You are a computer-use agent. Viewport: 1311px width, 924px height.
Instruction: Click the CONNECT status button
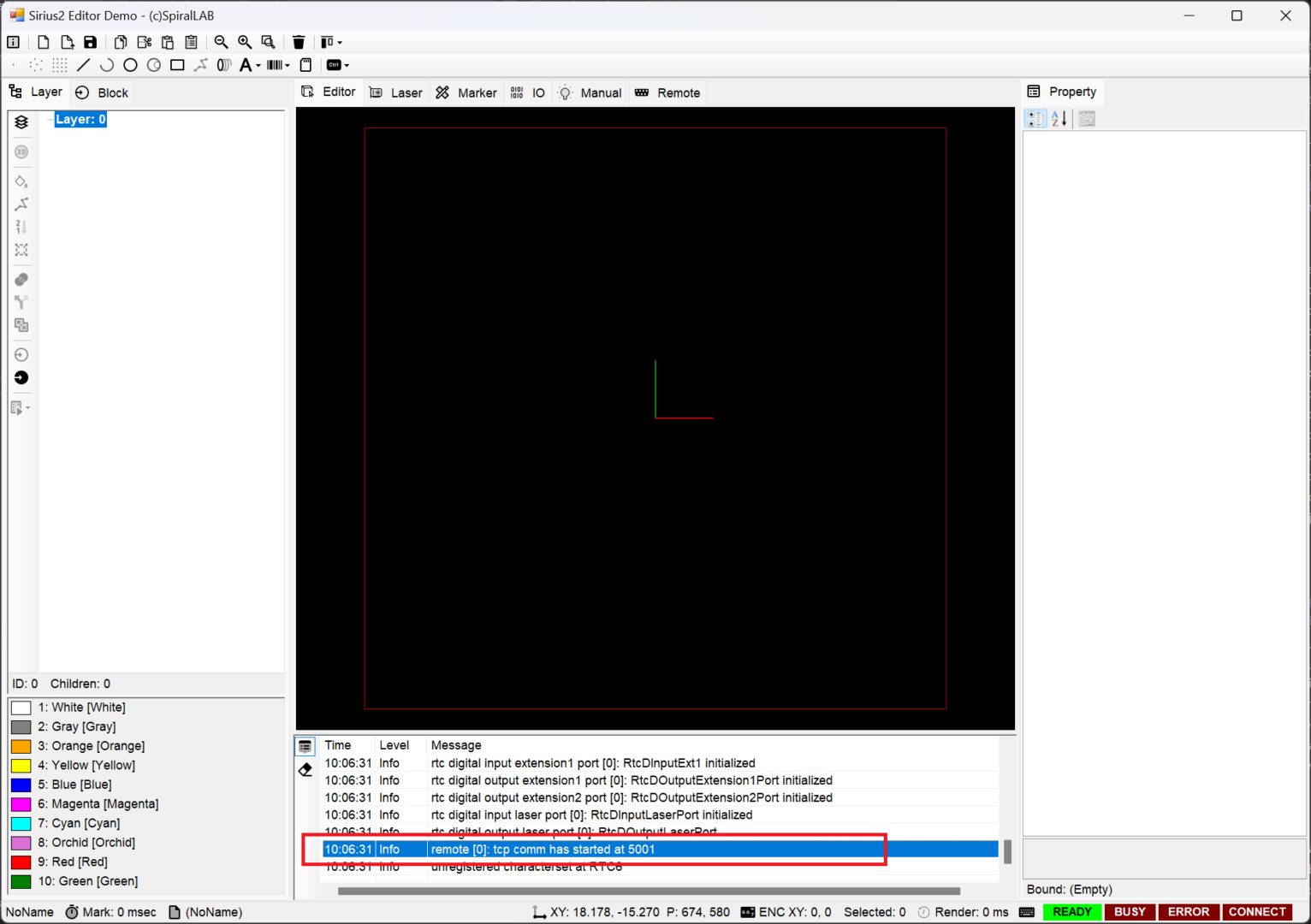tap(1256, 912)
